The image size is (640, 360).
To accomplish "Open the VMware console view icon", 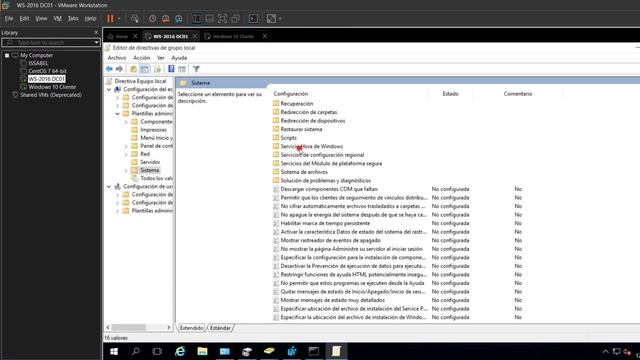I will [x=253, y=18].
